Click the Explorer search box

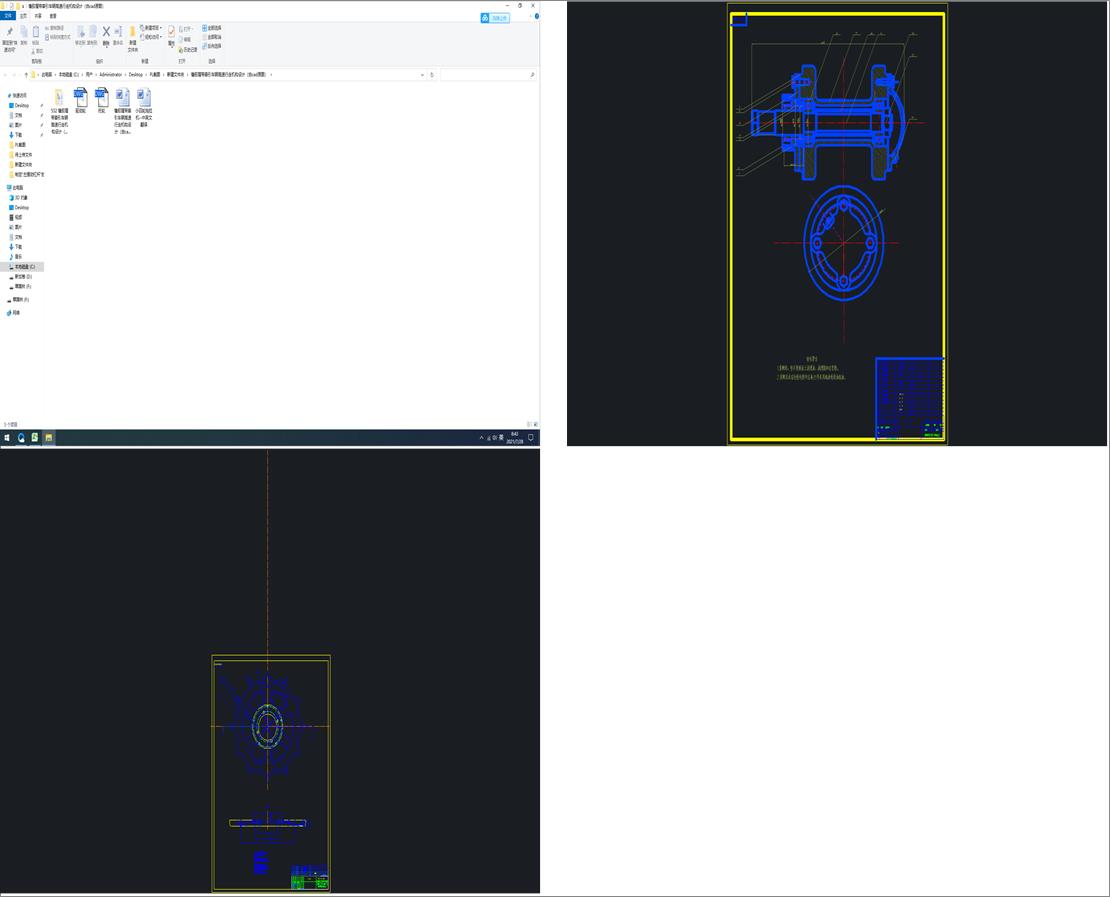click(x=487, y=74)
